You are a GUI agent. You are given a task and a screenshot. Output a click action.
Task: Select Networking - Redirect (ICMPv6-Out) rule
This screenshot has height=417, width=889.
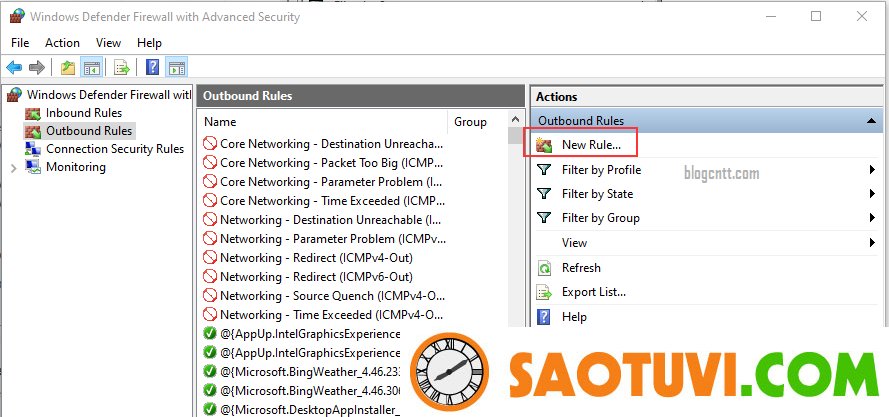(316, 277)
